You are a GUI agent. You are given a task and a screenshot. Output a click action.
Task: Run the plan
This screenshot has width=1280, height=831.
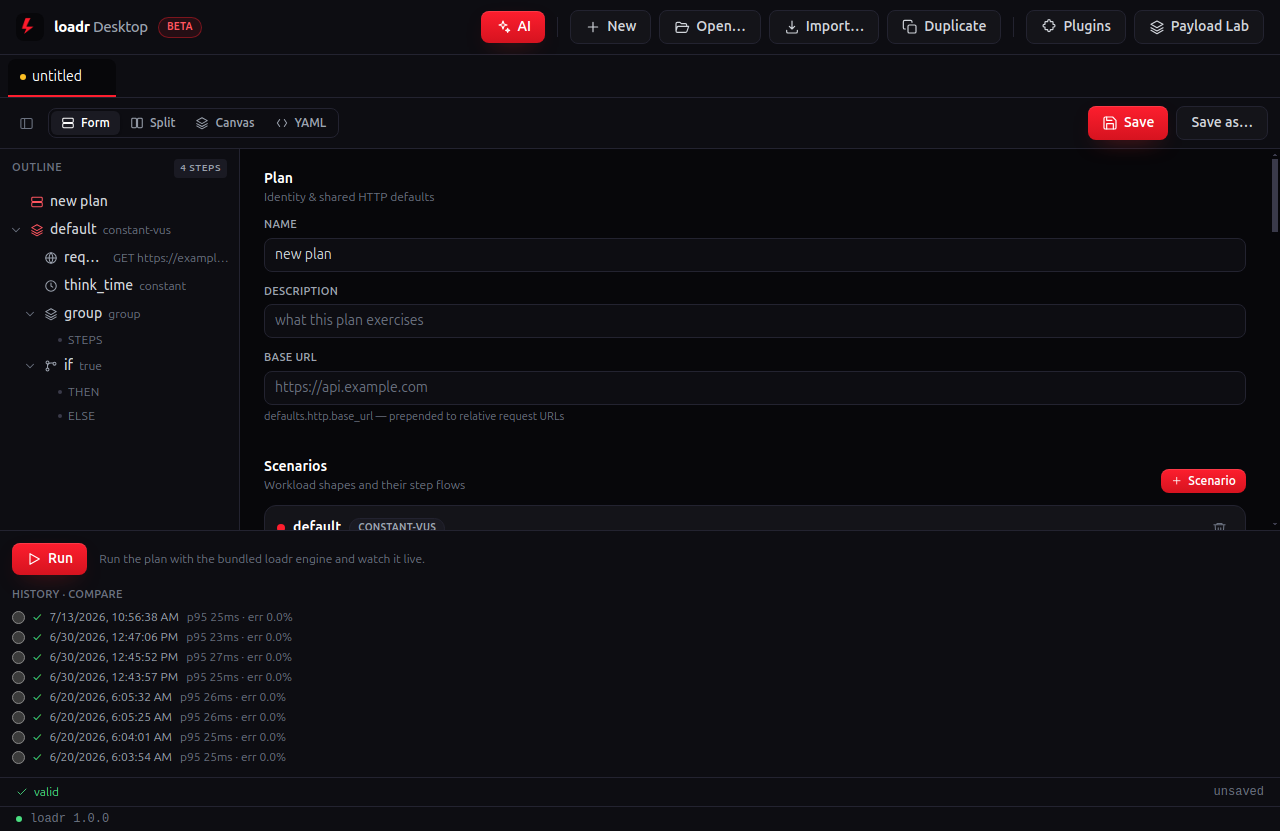[50, 559]
